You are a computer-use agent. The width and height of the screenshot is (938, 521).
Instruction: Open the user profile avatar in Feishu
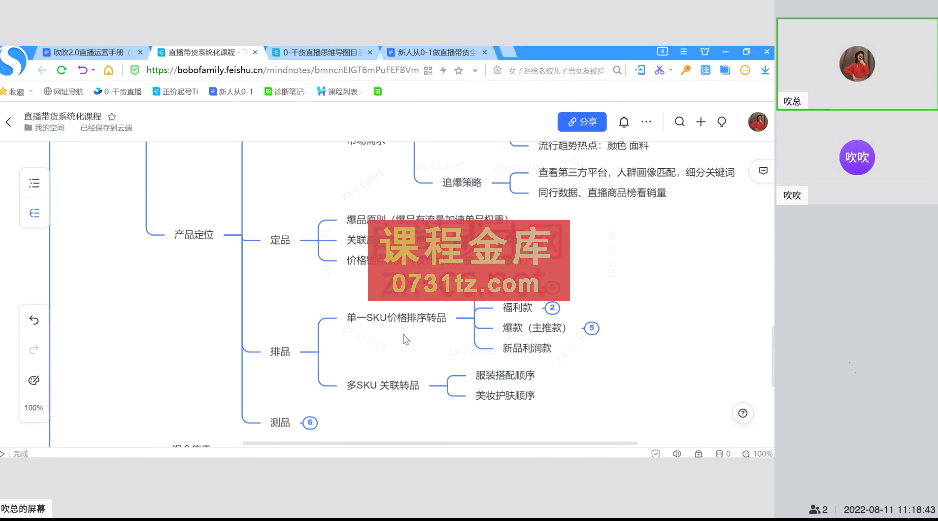758,122
